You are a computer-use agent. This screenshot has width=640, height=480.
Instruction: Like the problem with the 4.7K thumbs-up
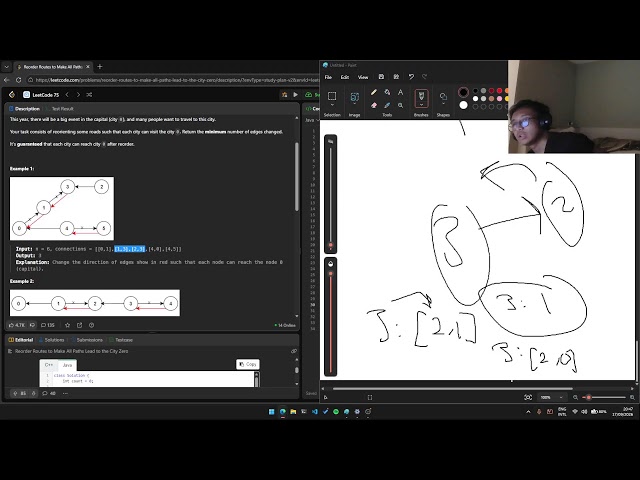tap(16, 325)
